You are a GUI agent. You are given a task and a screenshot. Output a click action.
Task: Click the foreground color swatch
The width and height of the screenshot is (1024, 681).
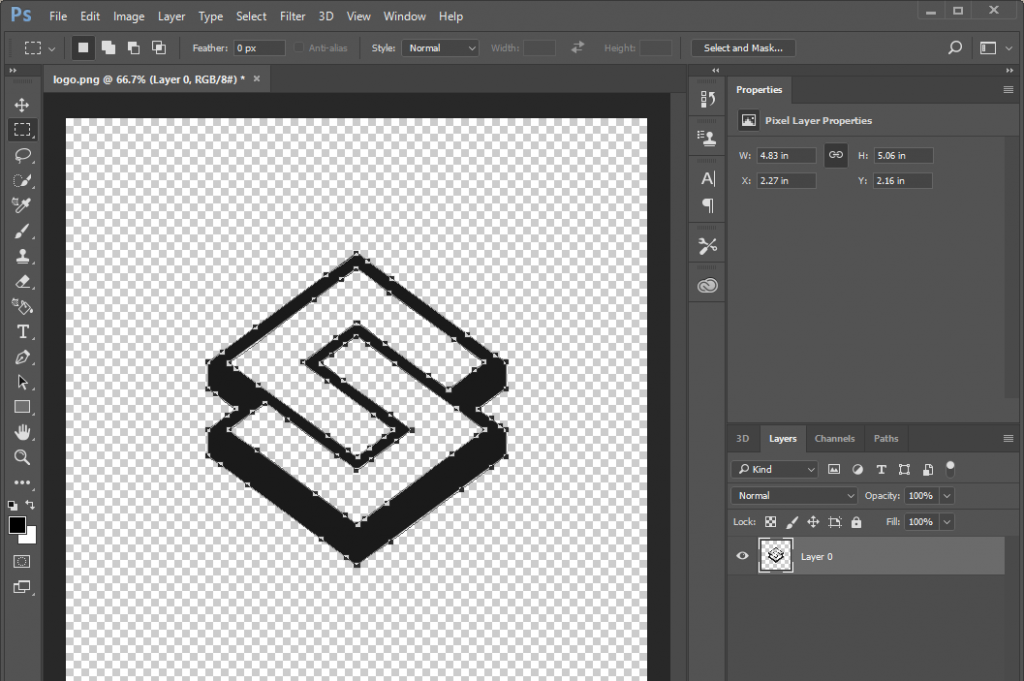17,525
